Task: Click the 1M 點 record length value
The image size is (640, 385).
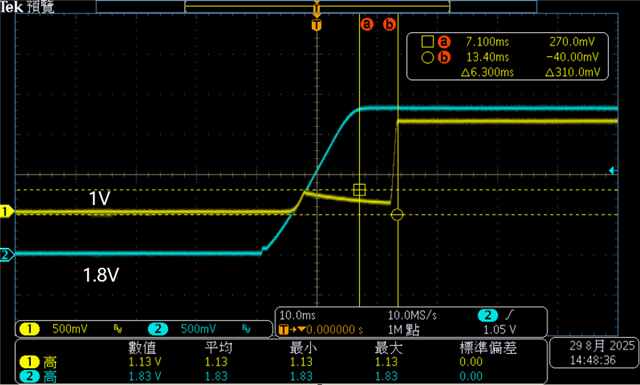Action: (403, 329)
